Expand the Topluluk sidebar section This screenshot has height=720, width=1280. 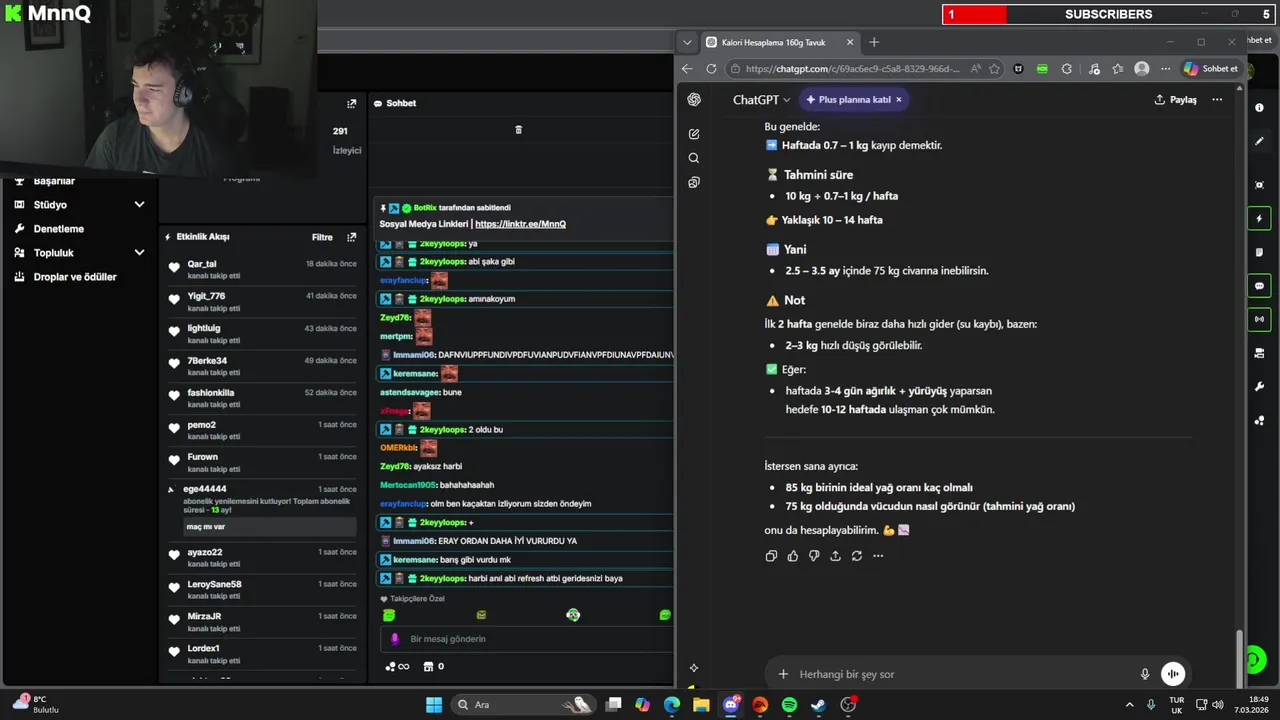click(x=139, y=253)
